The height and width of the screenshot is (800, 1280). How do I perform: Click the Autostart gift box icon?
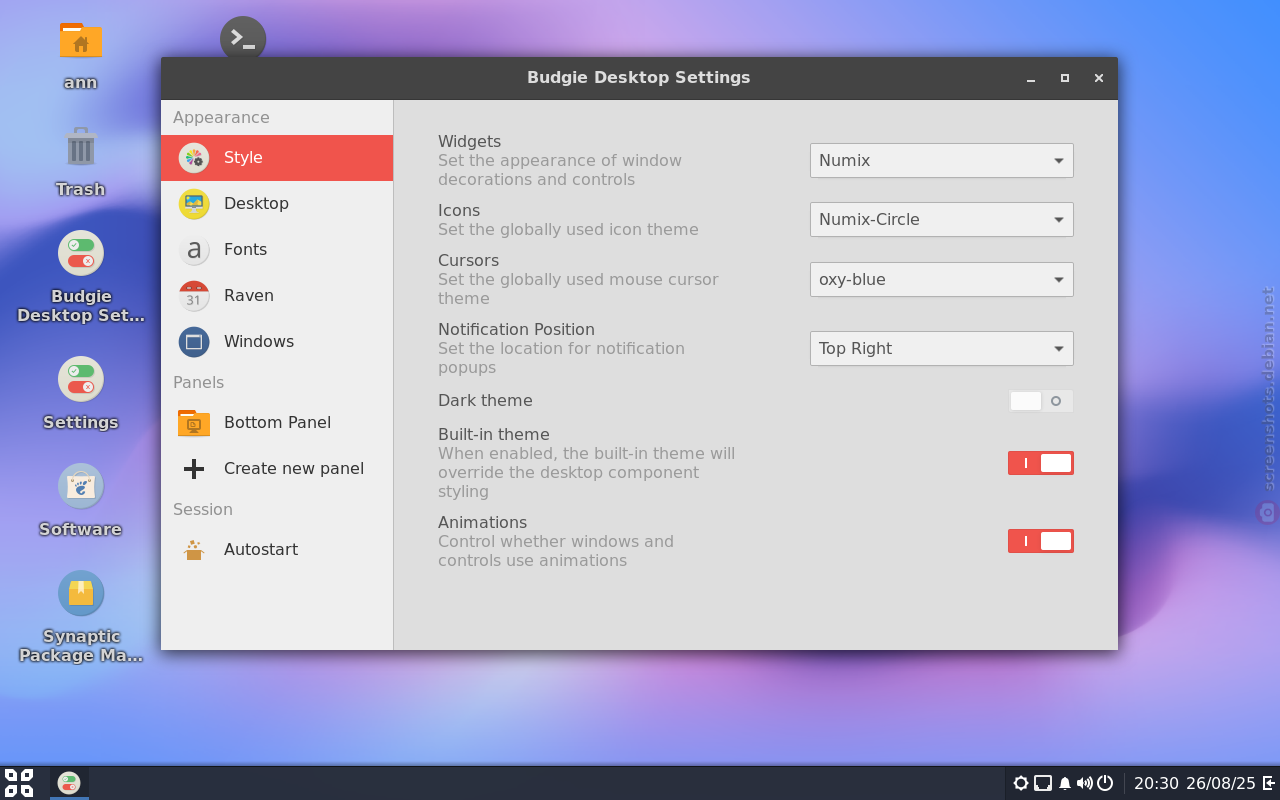coord(194,550)
